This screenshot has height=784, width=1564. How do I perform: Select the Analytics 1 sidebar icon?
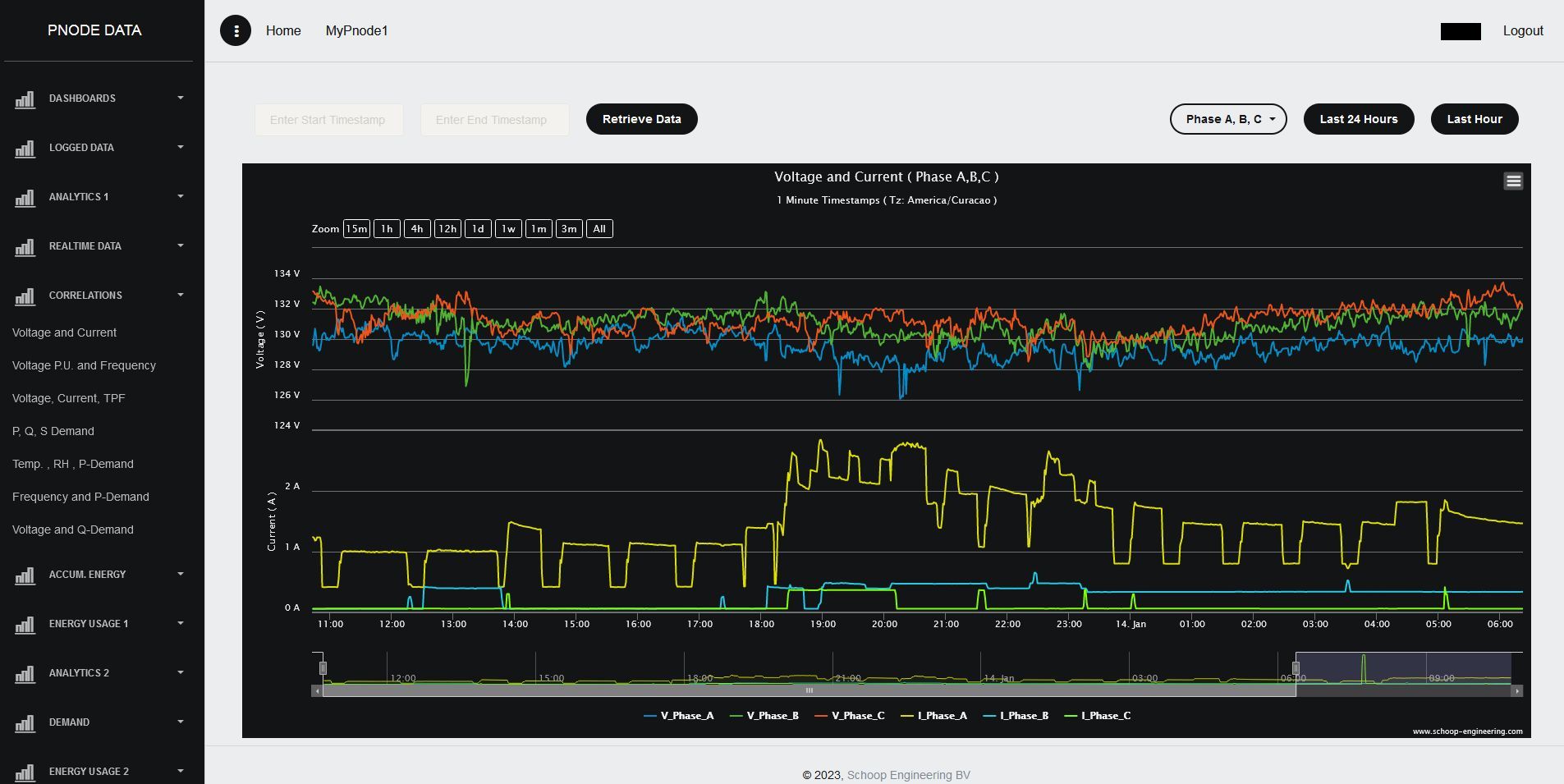tap(25, 197)
